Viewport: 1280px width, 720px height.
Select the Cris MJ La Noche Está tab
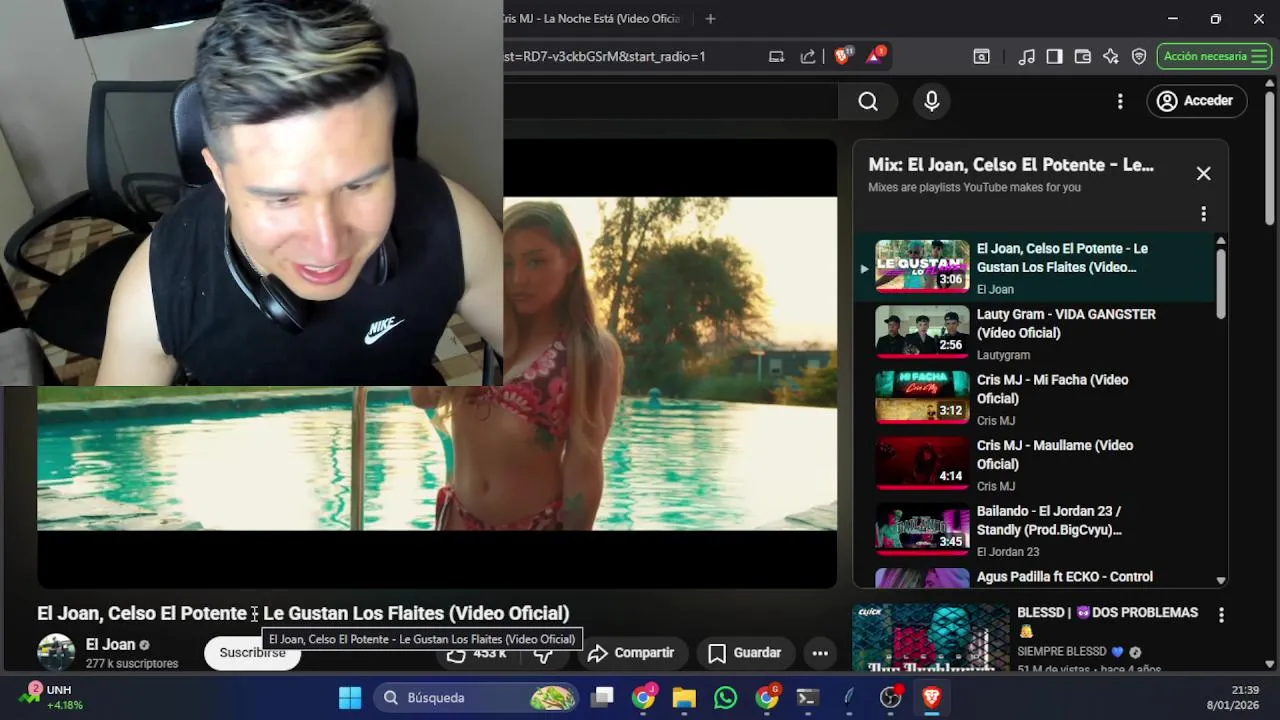point(594,19)
